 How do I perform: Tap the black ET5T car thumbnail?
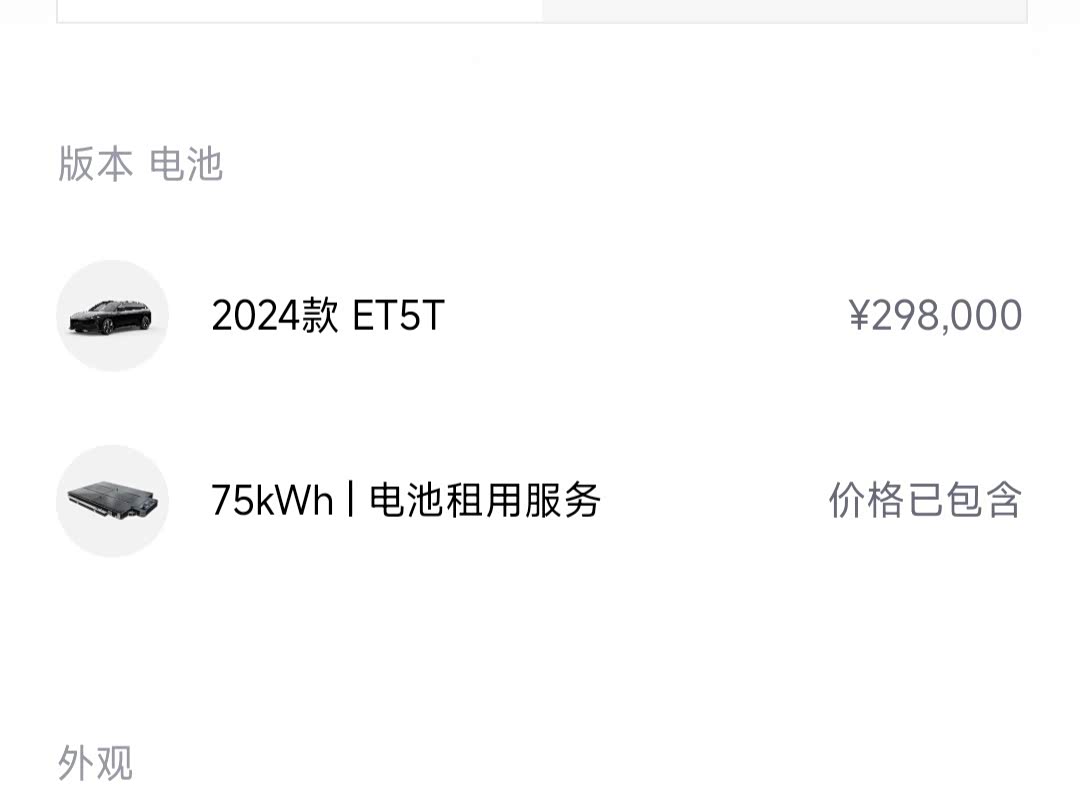pos(110,318)
